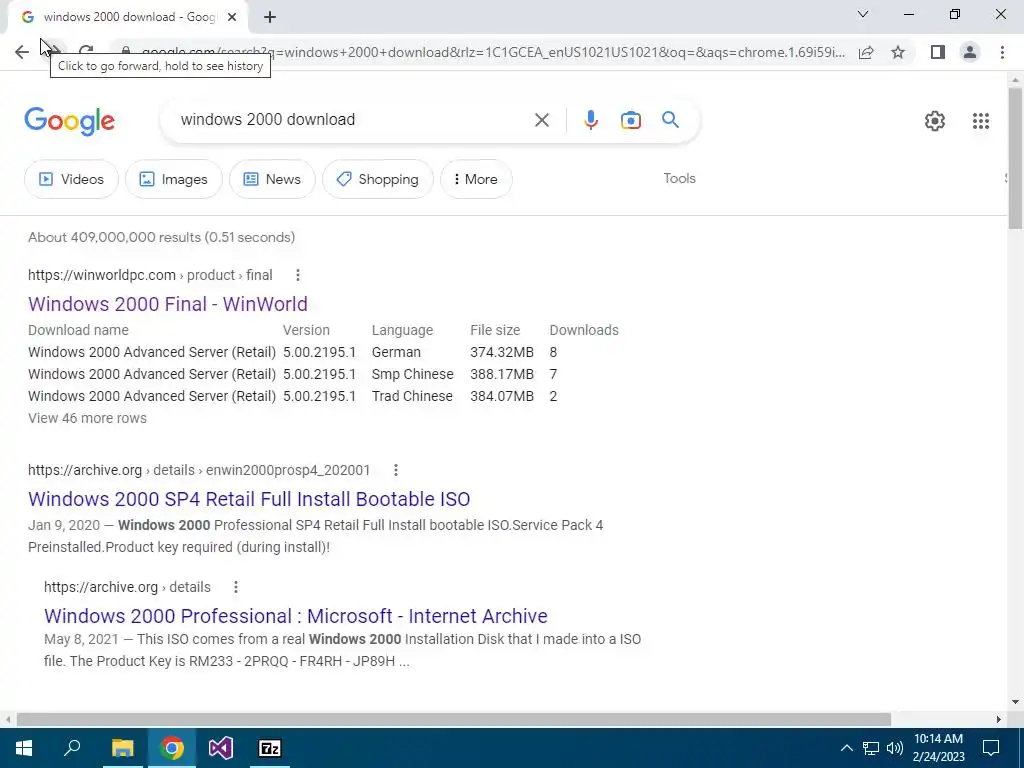The width and height of the screenshot is (1024, 768).
Task: Click the horizontal scrollbar thumb
Action: click(454, 719)
